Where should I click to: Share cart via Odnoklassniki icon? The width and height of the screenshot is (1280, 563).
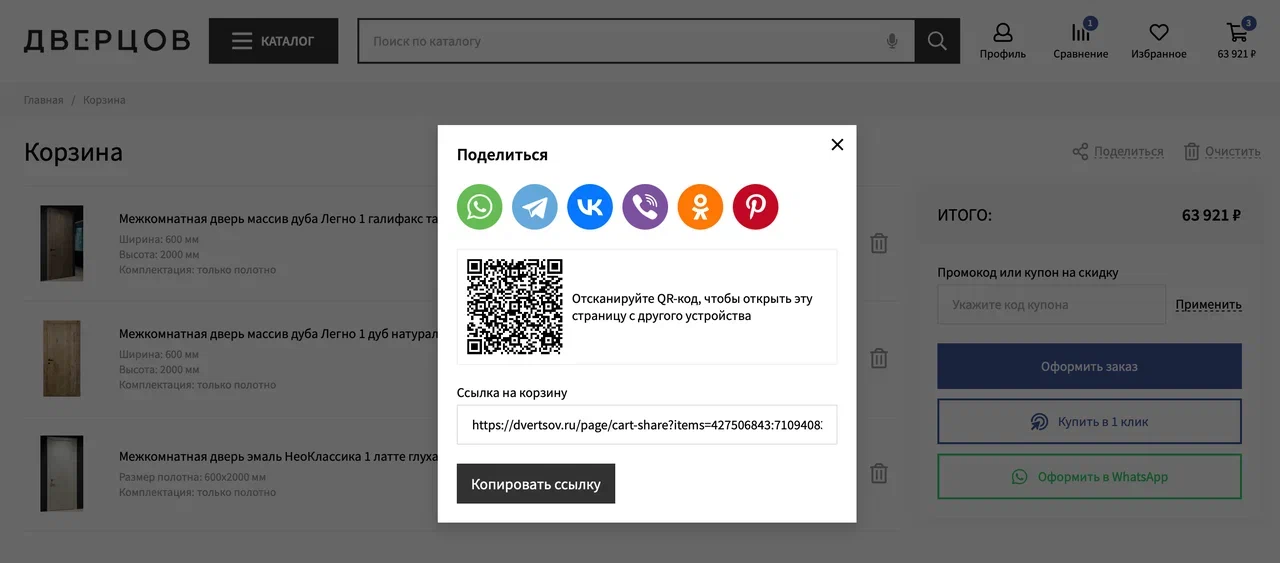point(700,207)
